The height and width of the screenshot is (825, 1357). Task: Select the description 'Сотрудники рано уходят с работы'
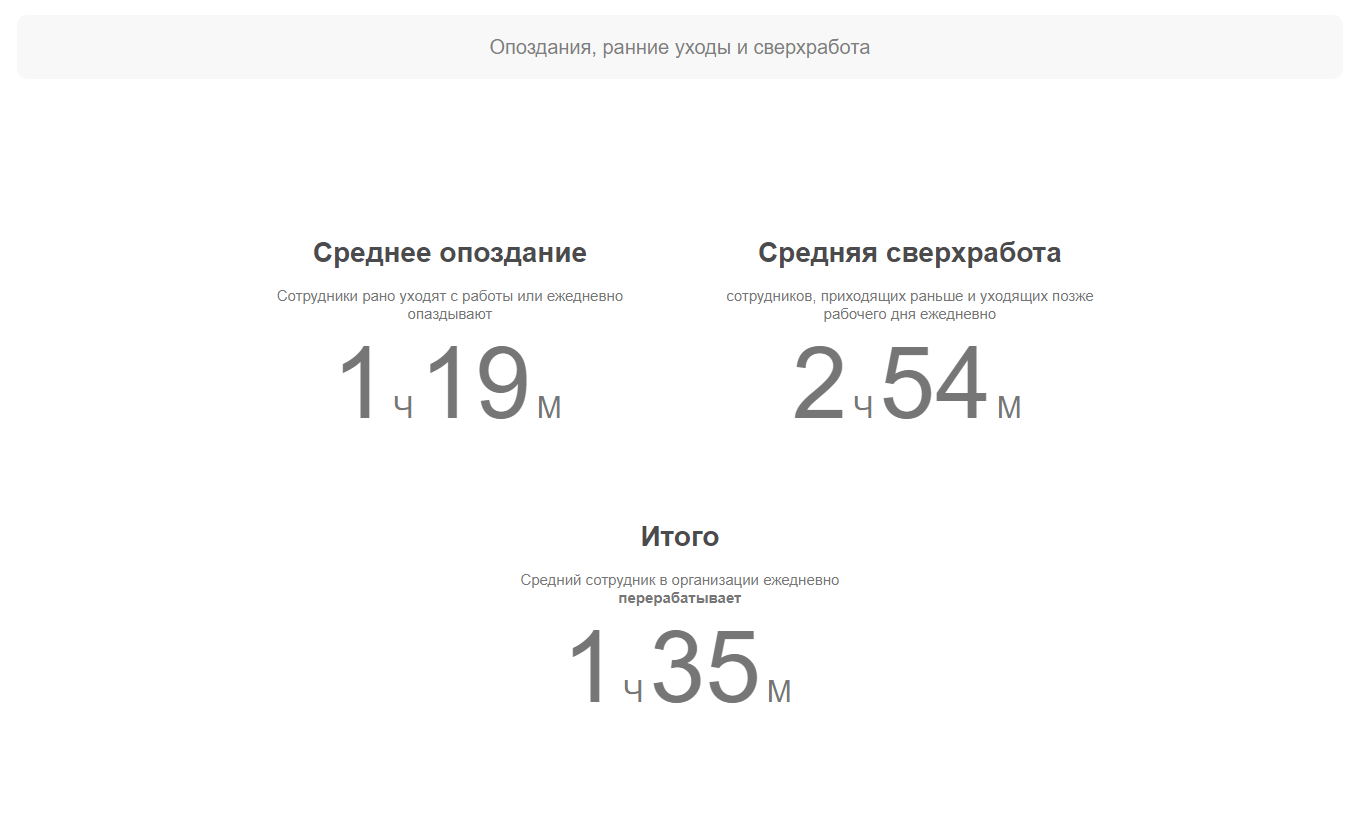pos(394,296)
